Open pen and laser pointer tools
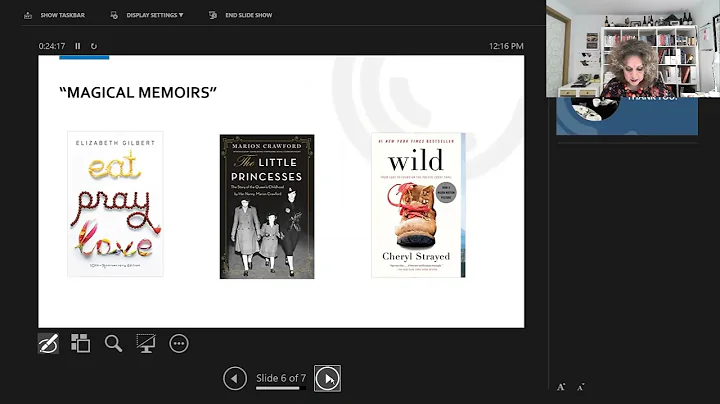The height and width of the screenshot is (404, 720). (x=48, y=343)
